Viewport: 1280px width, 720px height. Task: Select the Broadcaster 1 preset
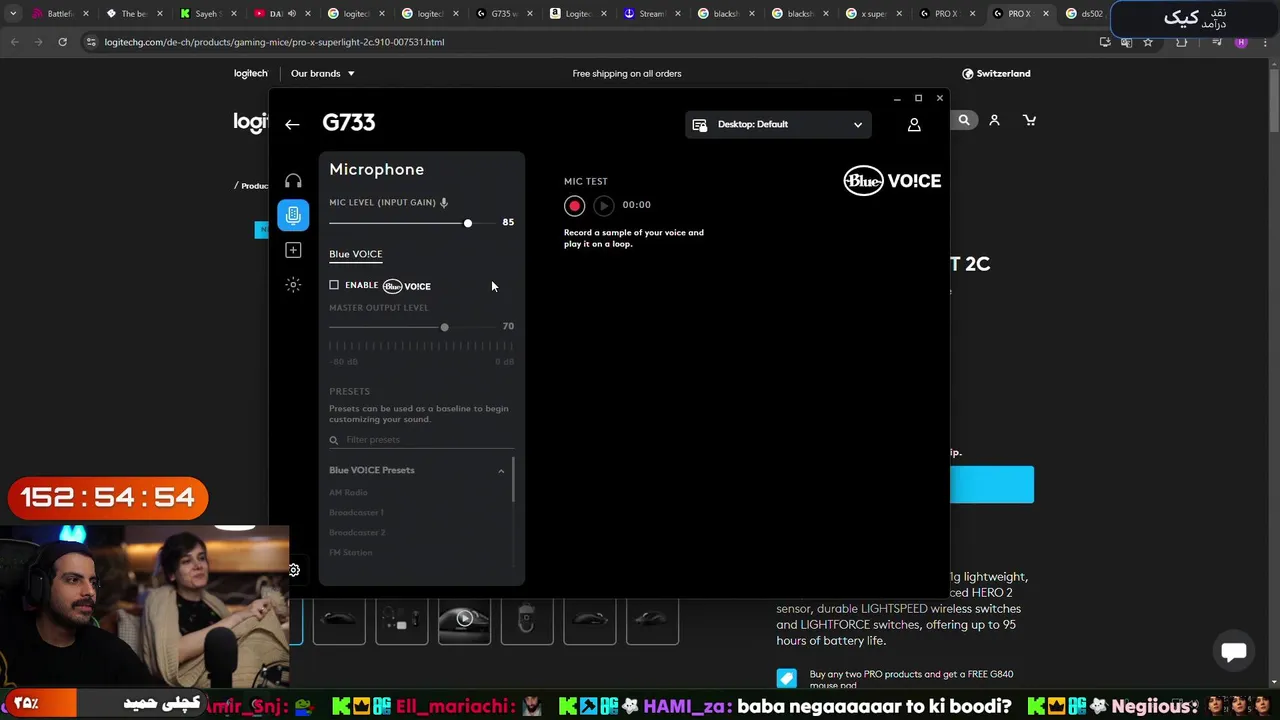coord(356,512)
